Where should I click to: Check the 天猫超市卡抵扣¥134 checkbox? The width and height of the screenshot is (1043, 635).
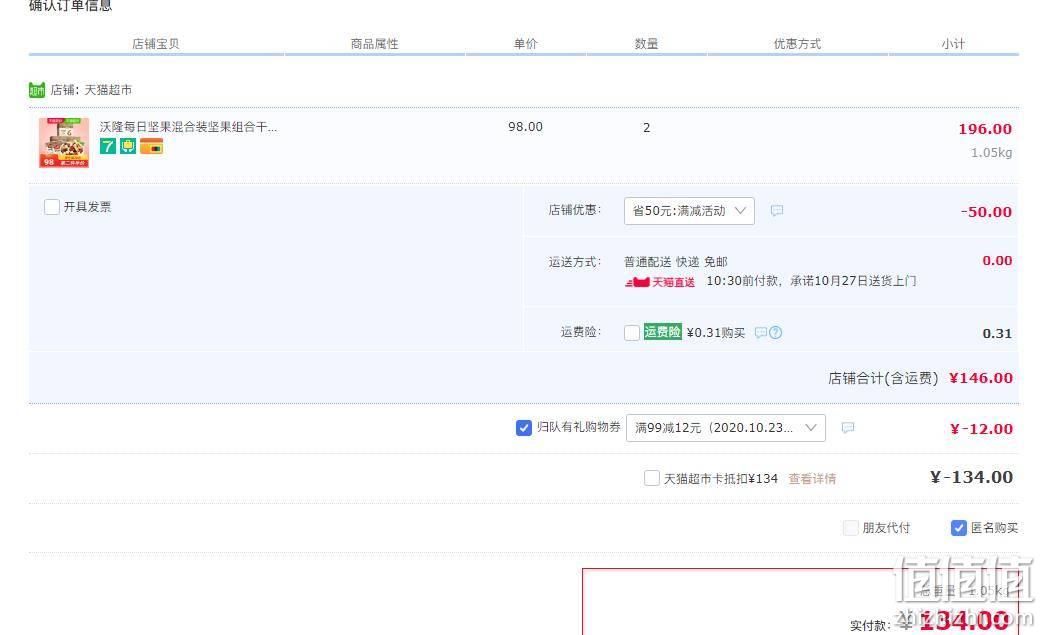(652, 478)
